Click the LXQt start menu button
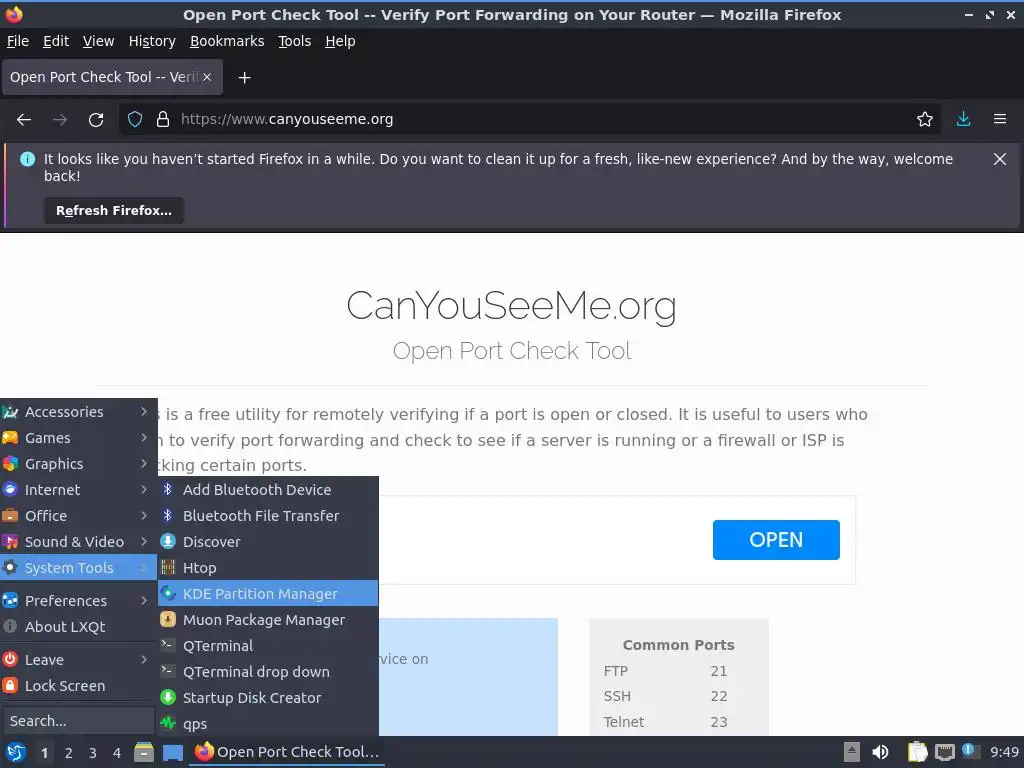Screen dimensions: 1024x768 click(16, 752)
